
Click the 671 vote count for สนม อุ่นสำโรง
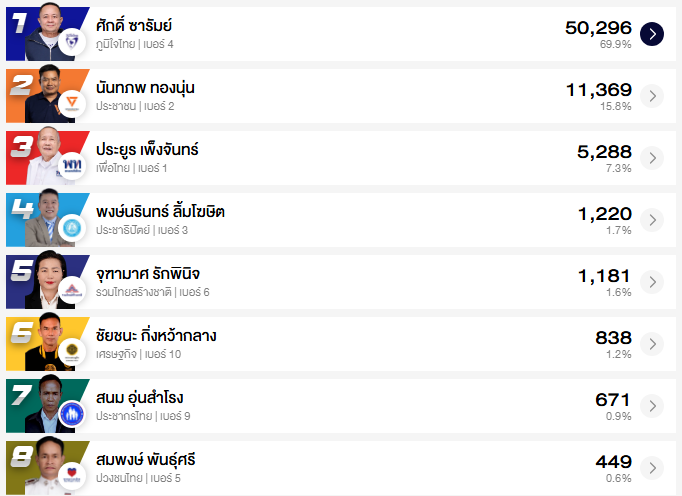(613, 400)
